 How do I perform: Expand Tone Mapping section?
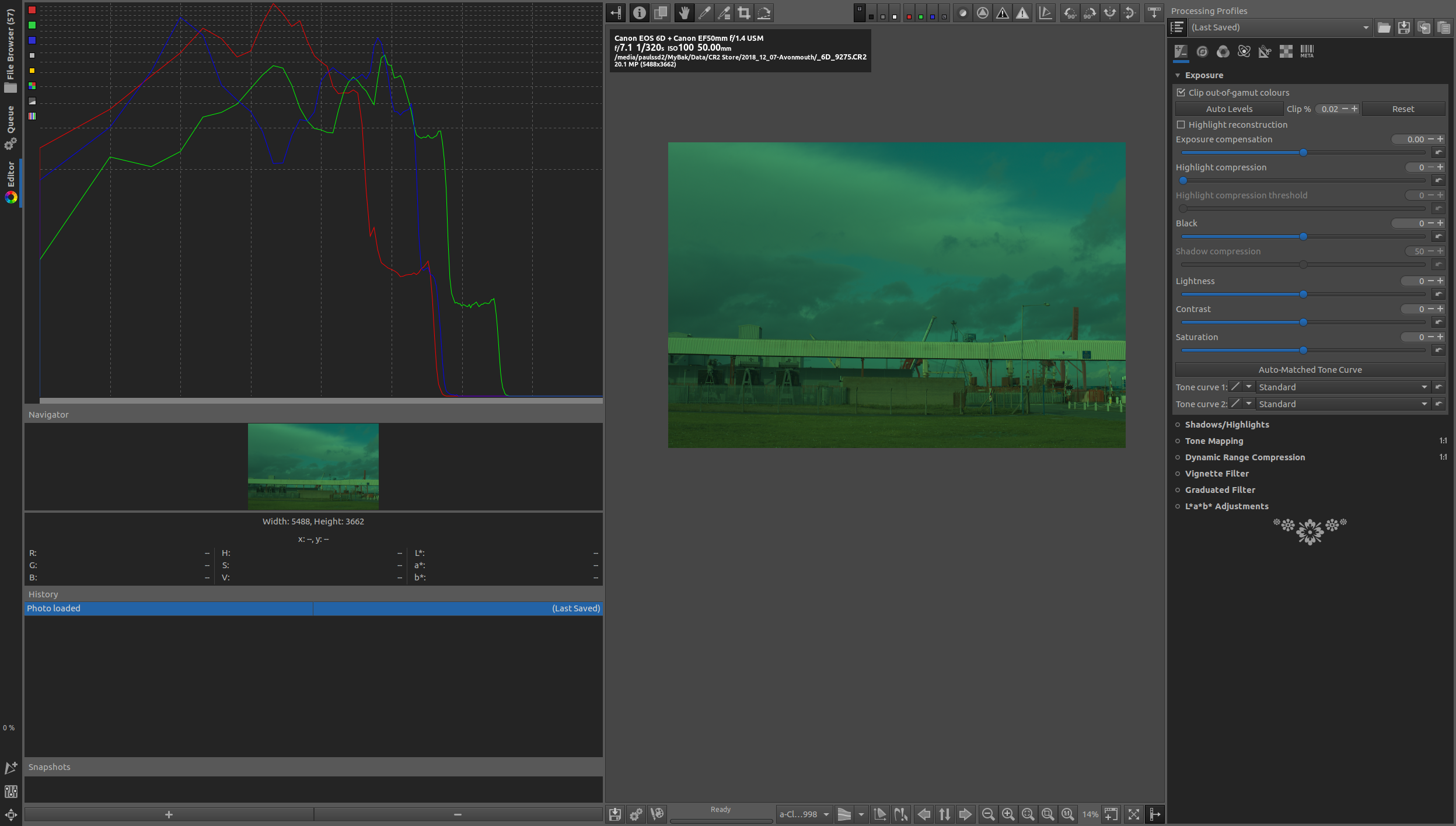click(1214, 441)
